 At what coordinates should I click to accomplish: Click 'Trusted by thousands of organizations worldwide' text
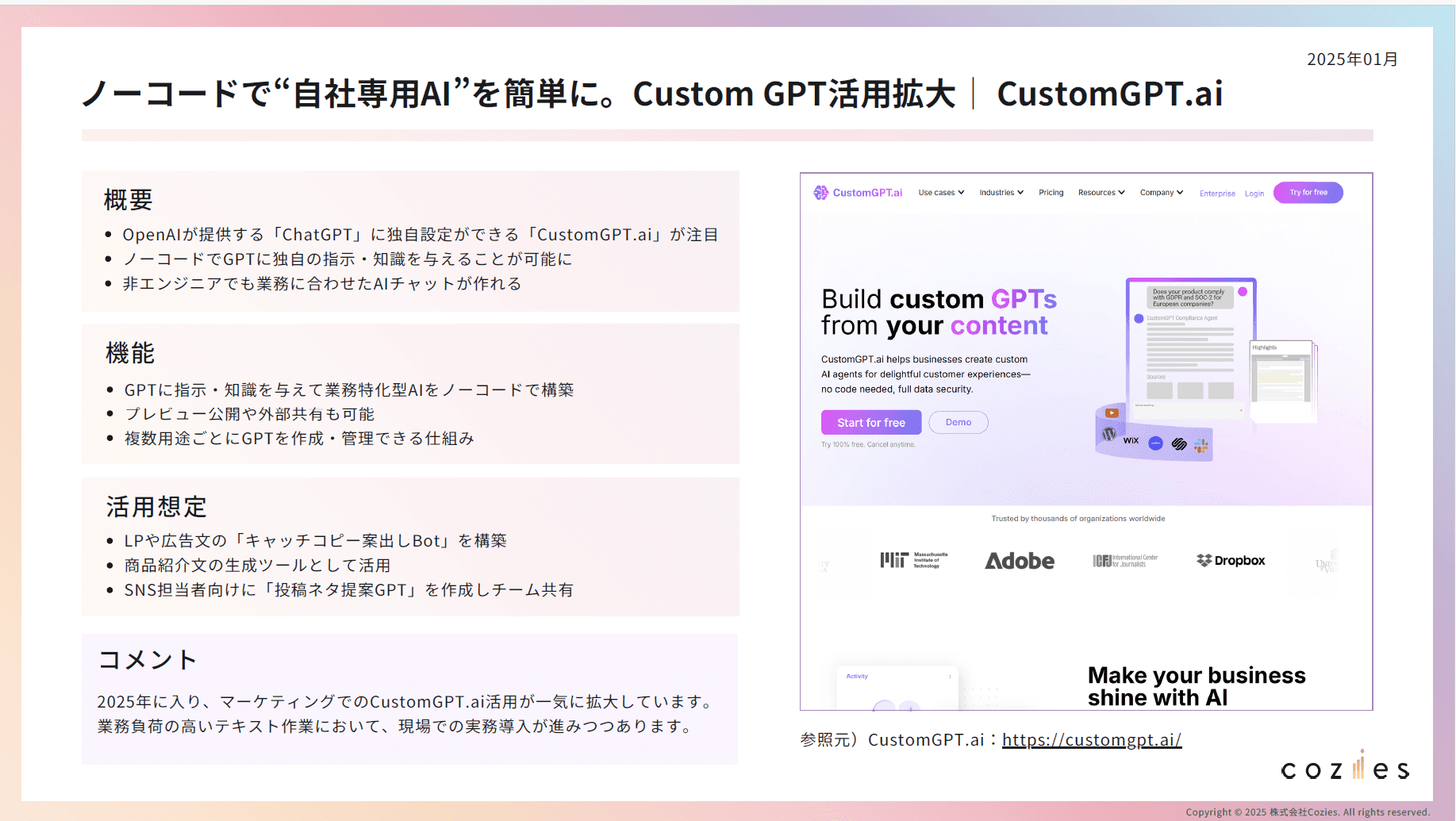tap(1078, 519)
